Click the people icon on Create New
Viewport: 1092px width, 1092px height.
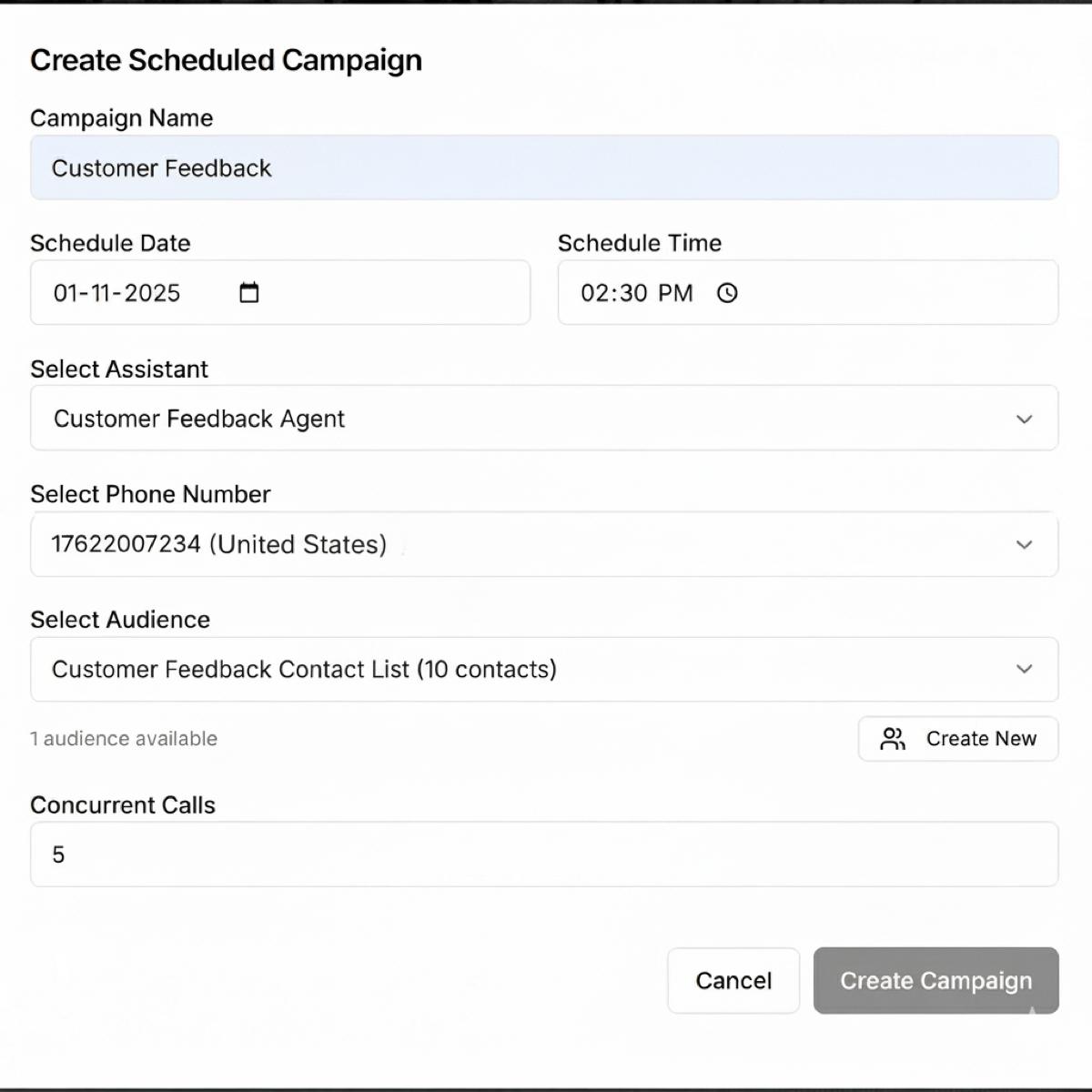tap(893, 739)
